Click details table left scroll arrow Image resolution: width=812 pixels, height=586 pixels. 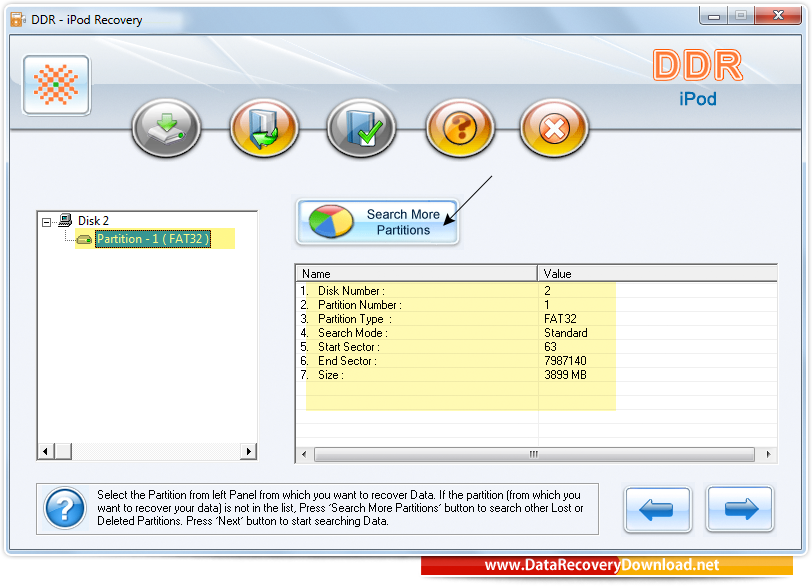(304, 455)
